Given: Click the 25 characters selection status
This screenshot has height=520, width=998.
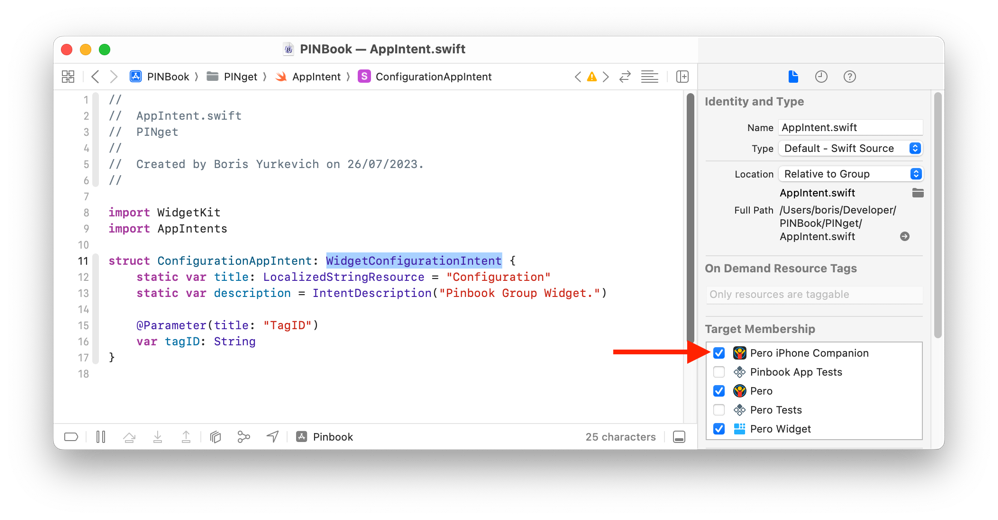Looking at the screenshot, I should [x=621, y=437].
